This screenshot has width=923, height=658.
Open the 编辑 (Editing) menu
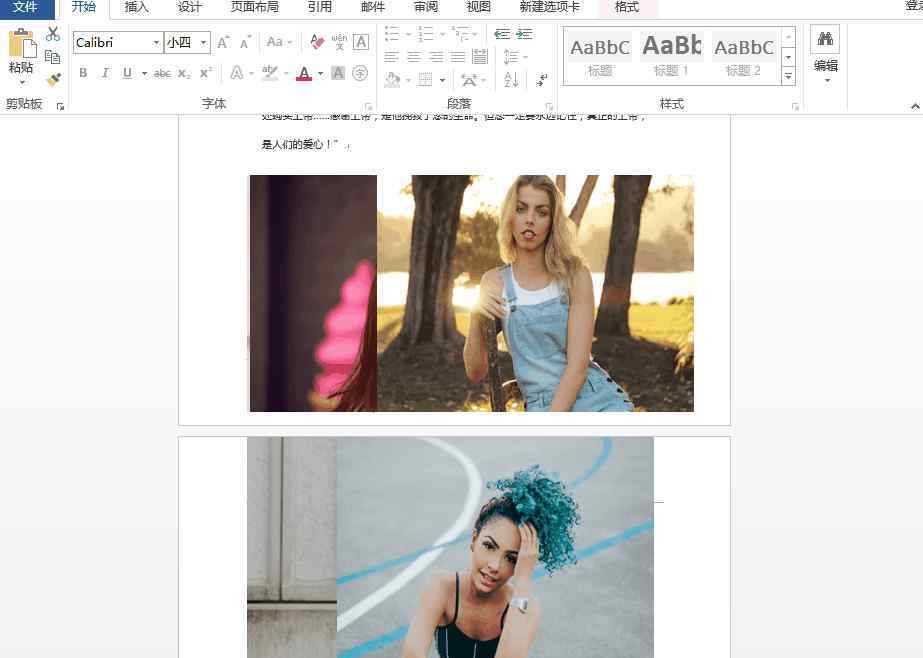(825, 66)
